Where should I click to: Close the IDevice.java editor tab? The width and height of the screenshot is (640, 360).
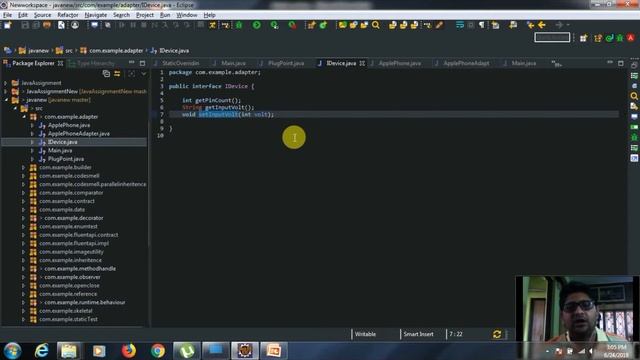pyautogui.click(x=362, y=63)
